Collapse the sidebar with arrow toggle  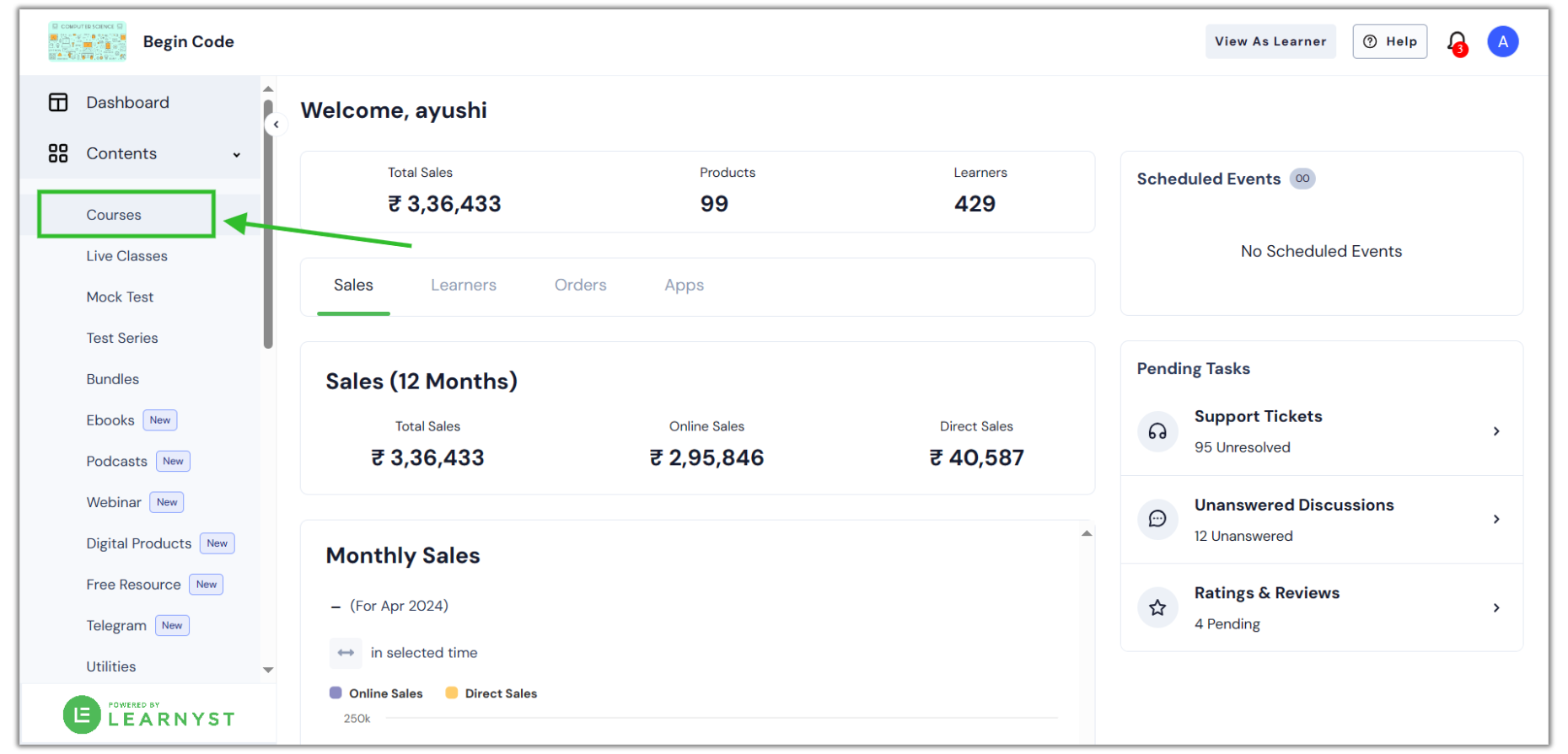(276, 125)
